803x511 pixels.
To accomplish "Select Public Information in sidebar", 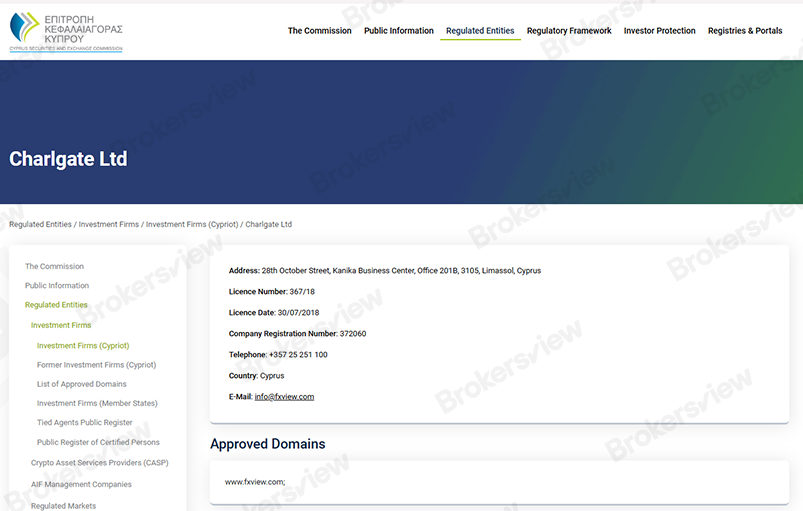I will pyautogui.click(x=57, y=285).
